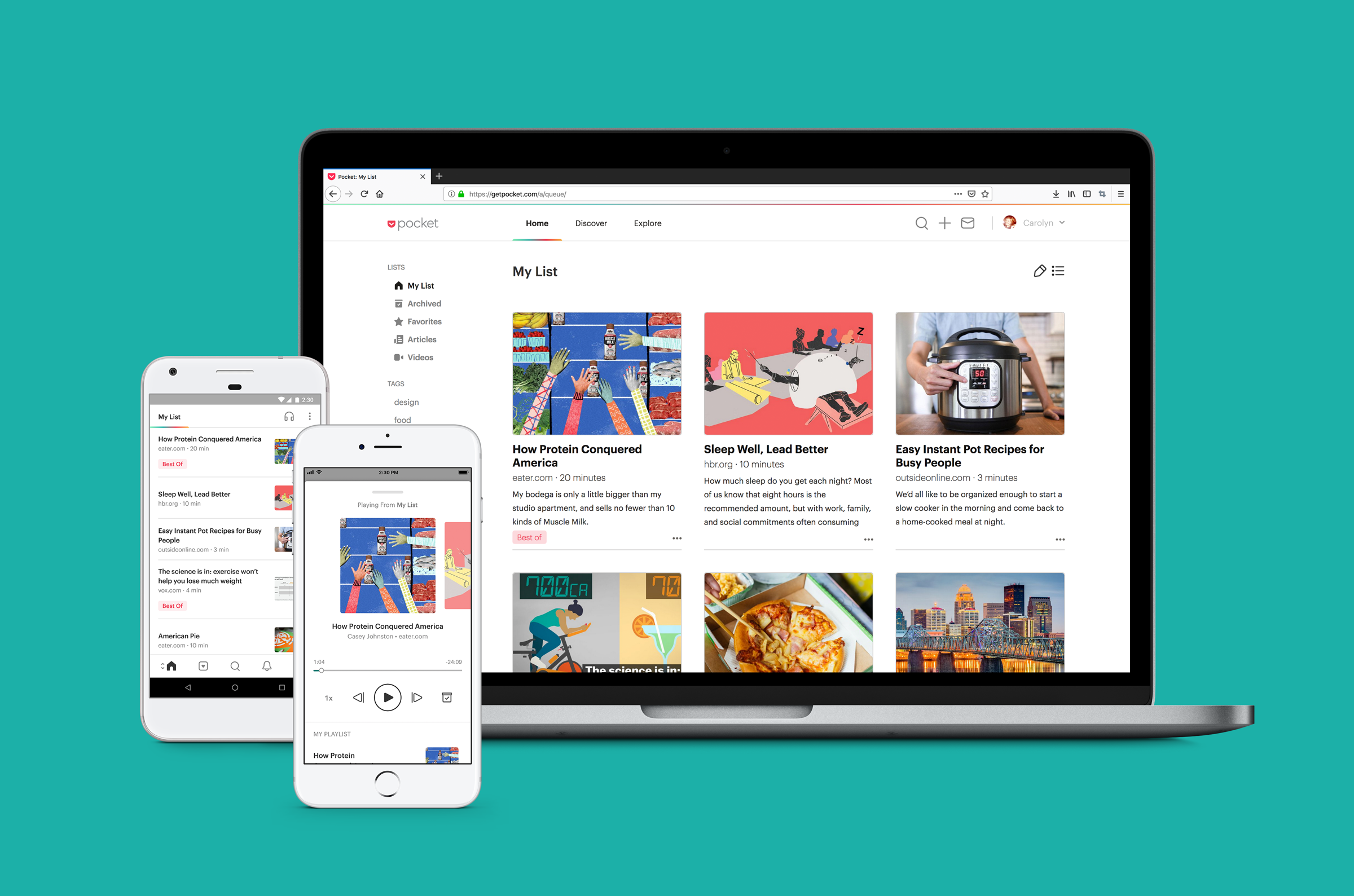The height and width of the screenshot is (896, 1354).
Task: Click the Archived list icon
Action: (397, 304)
